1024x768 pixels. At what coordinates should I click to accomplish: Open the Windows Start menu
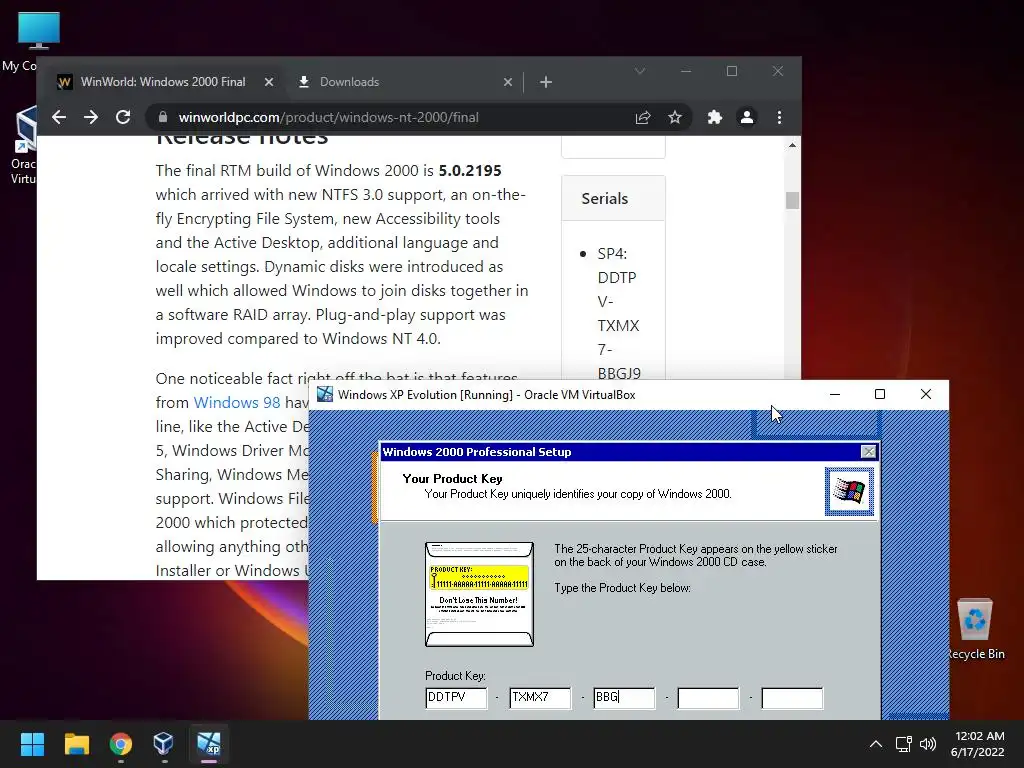(x=32, y=744)
